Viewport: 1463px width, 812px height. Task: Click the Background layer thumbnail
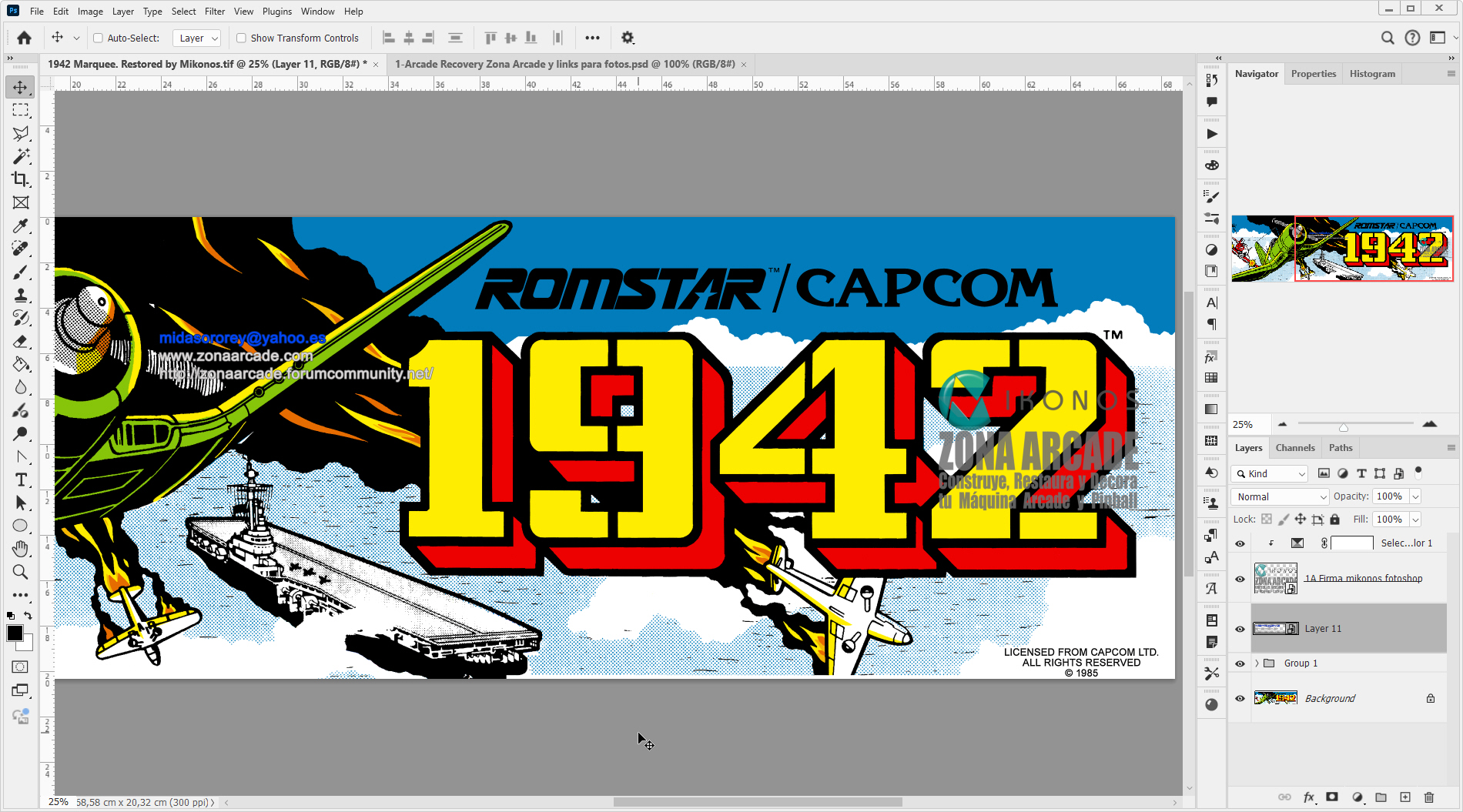coord(1275,698)
